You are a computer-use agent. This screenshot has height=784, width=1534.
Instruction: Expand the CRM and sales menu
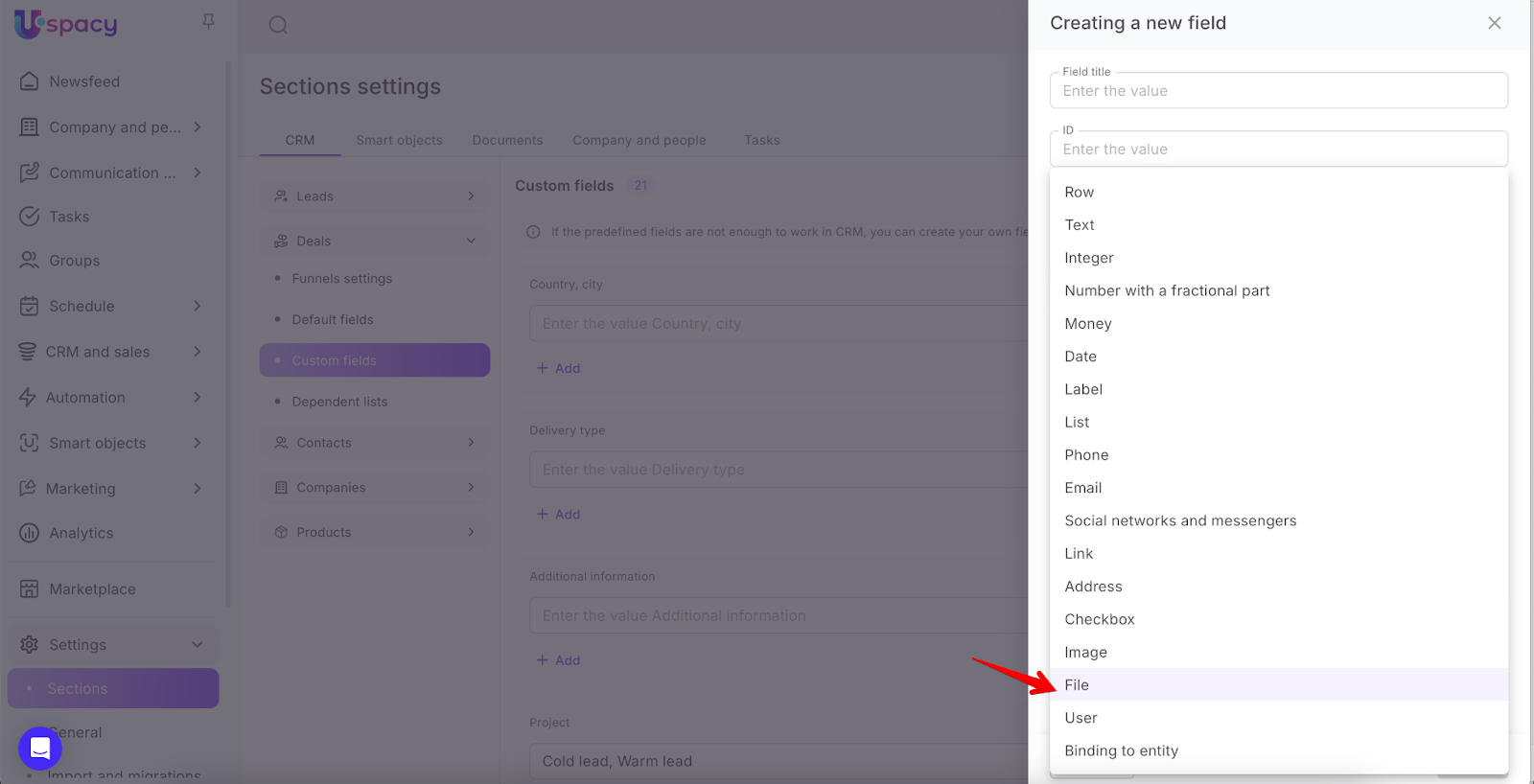coord(198,352)
